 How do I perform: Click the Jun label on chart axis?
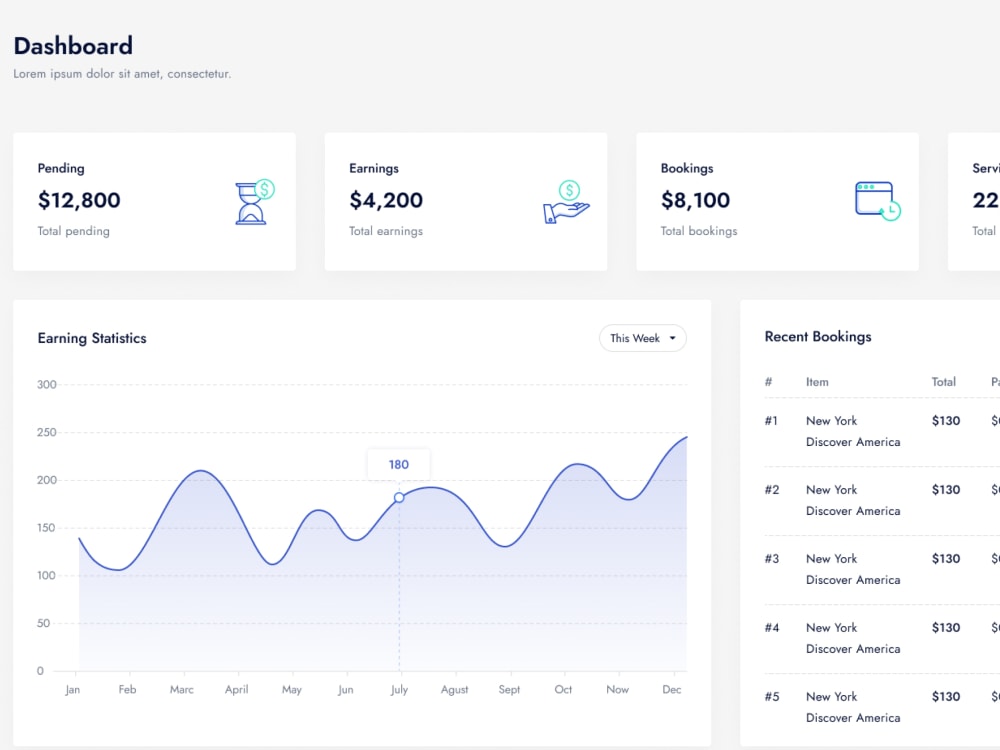point(345,689)
